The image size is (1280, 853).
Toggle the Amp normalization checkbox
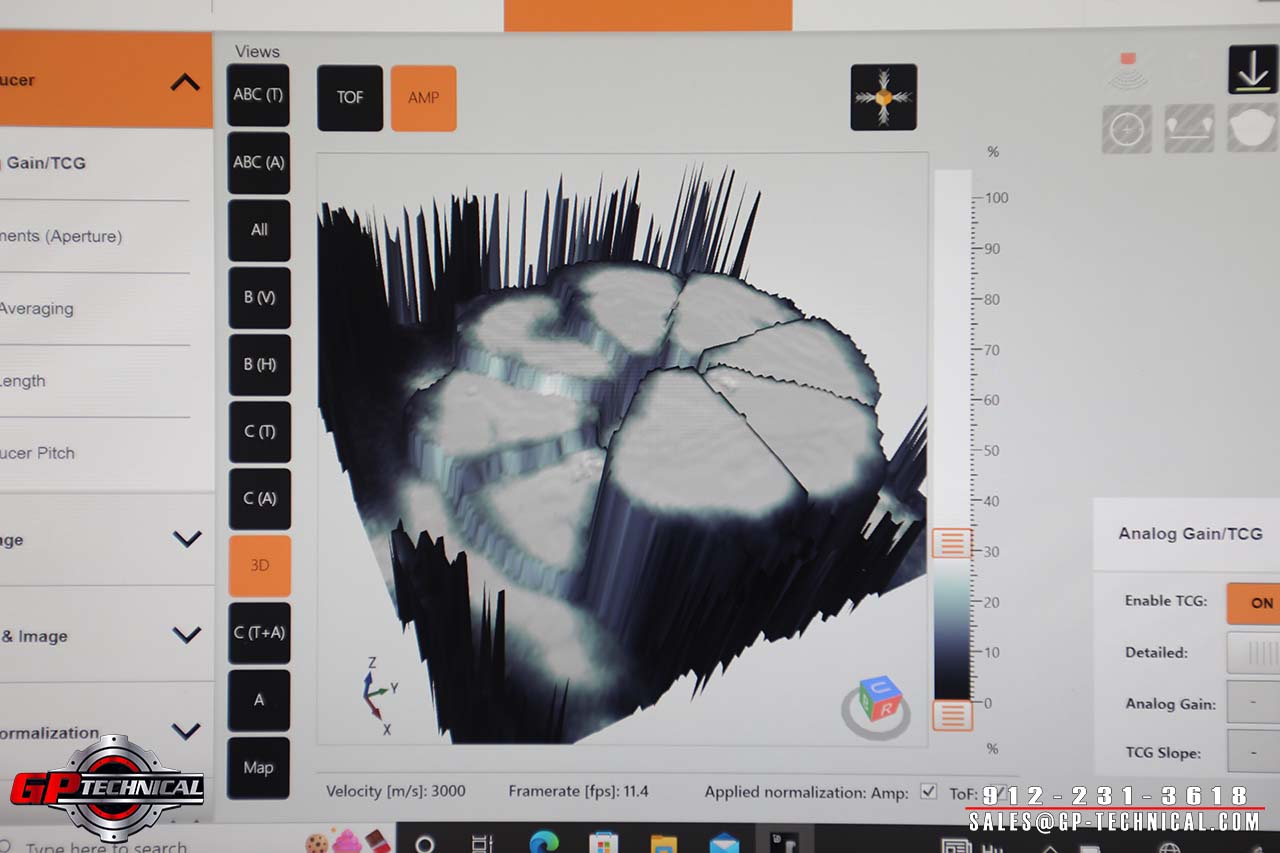tap(928, 792)
